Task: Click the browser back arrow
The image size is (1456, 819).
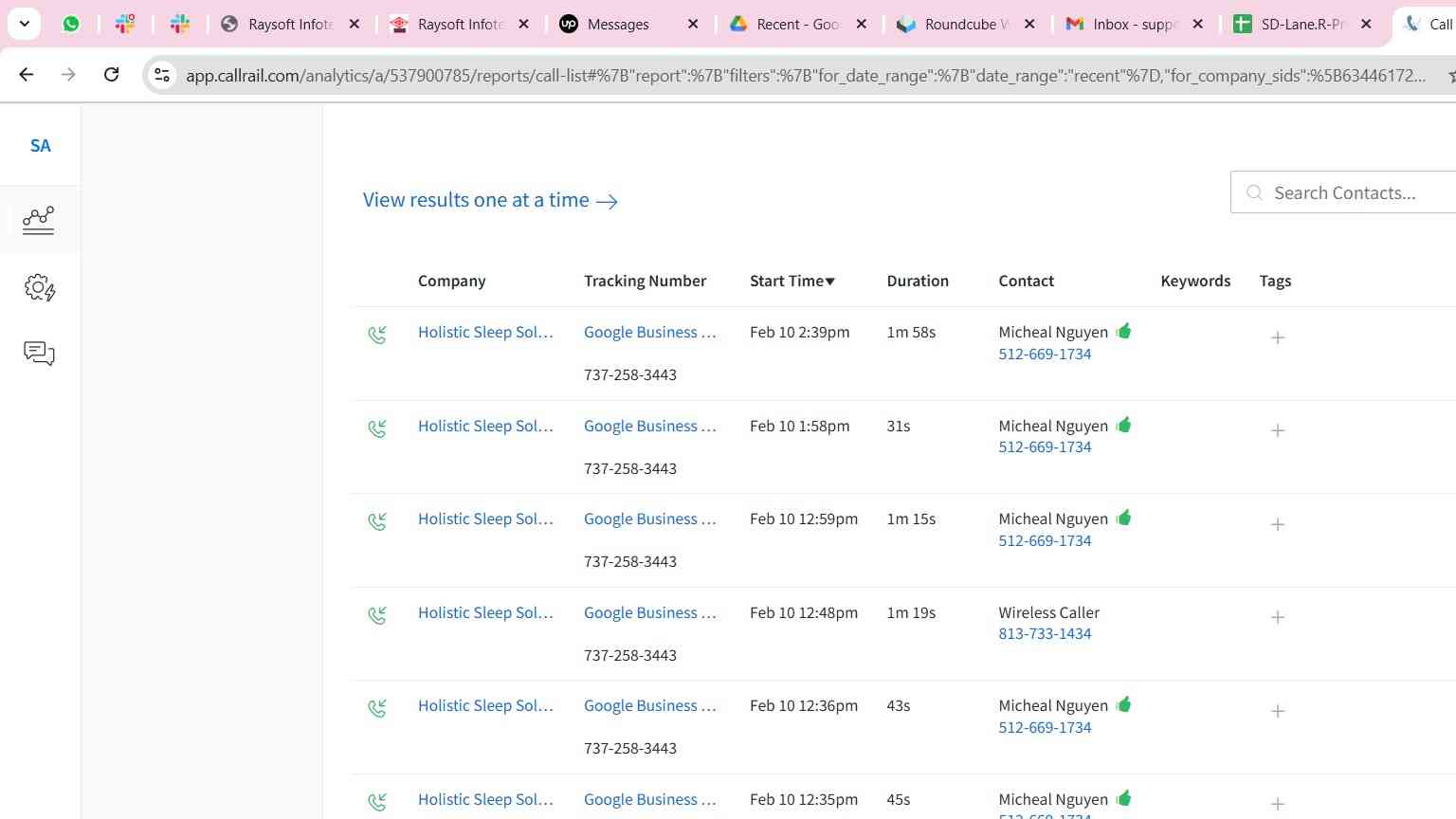Action: pos(27,74)
